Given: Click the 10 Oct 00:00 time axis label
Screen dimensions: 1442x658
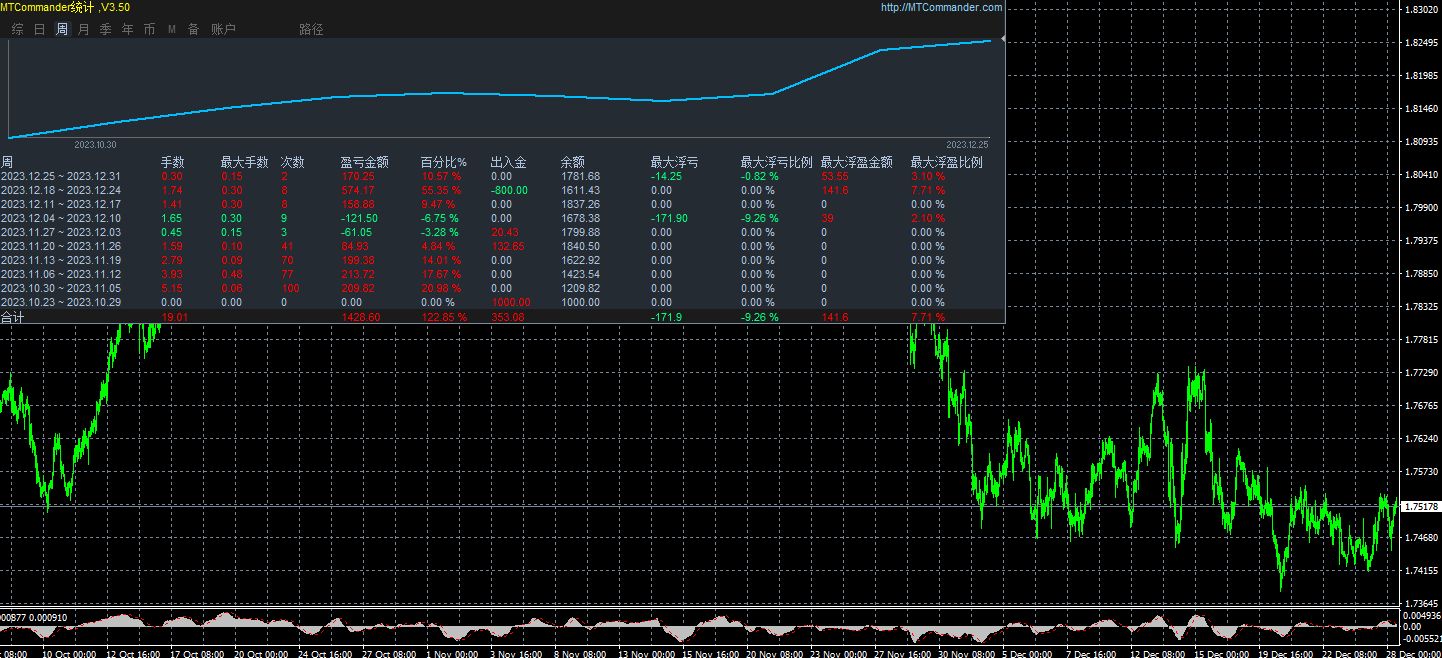Looking at the screenshot, I should click(x=69, y=653).
